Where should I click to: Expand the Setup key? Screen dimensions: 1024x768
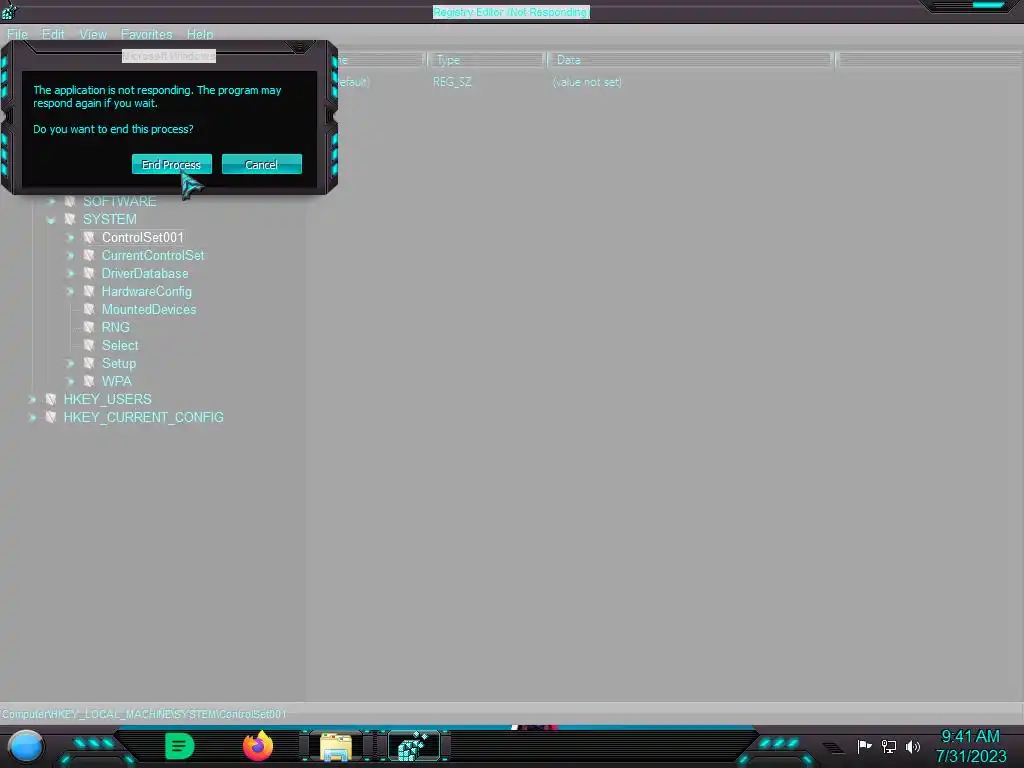pos(70,363)
